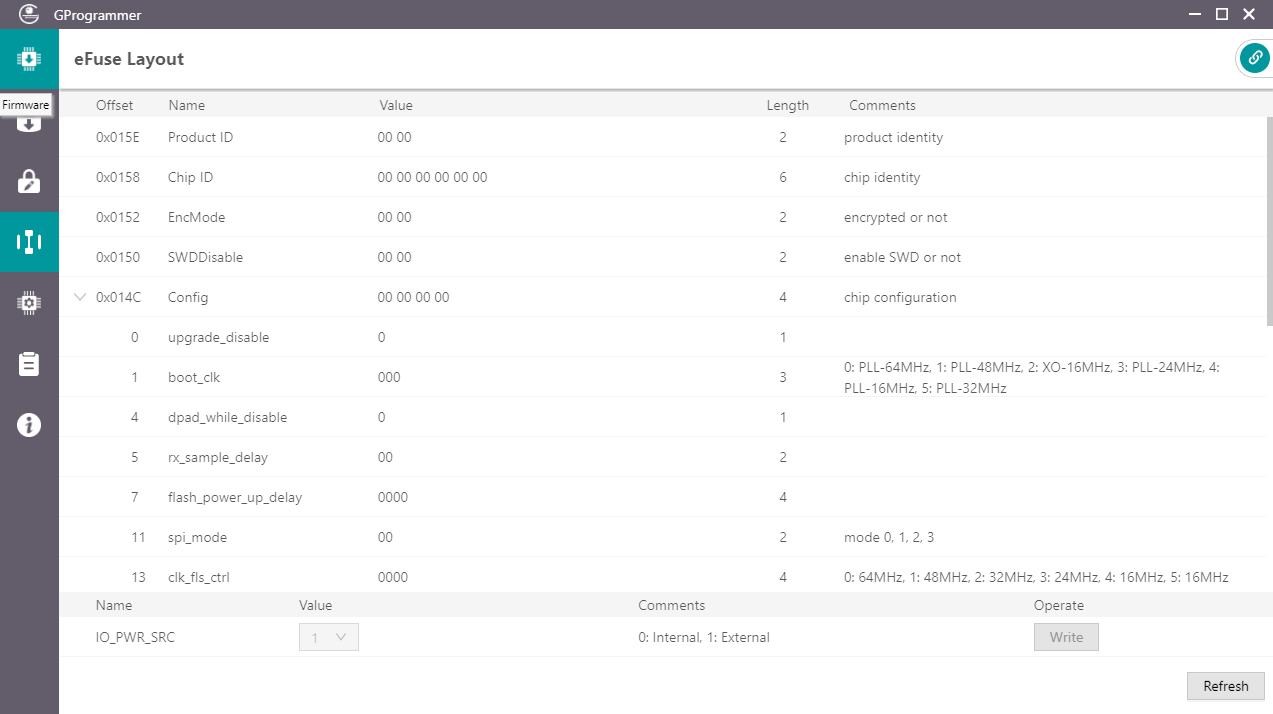
Task: Open the info/about icon in sidebar
Action: 29,425
